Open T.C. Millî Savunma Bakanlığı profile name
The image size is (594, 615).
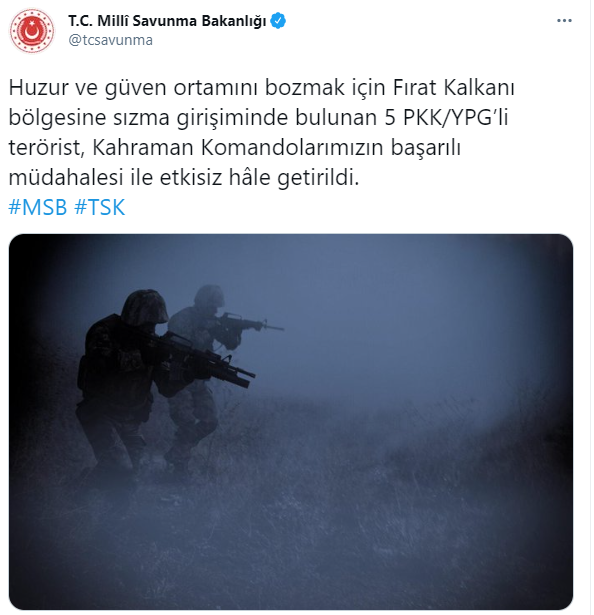pyautogui.click(x=168, y=21)
